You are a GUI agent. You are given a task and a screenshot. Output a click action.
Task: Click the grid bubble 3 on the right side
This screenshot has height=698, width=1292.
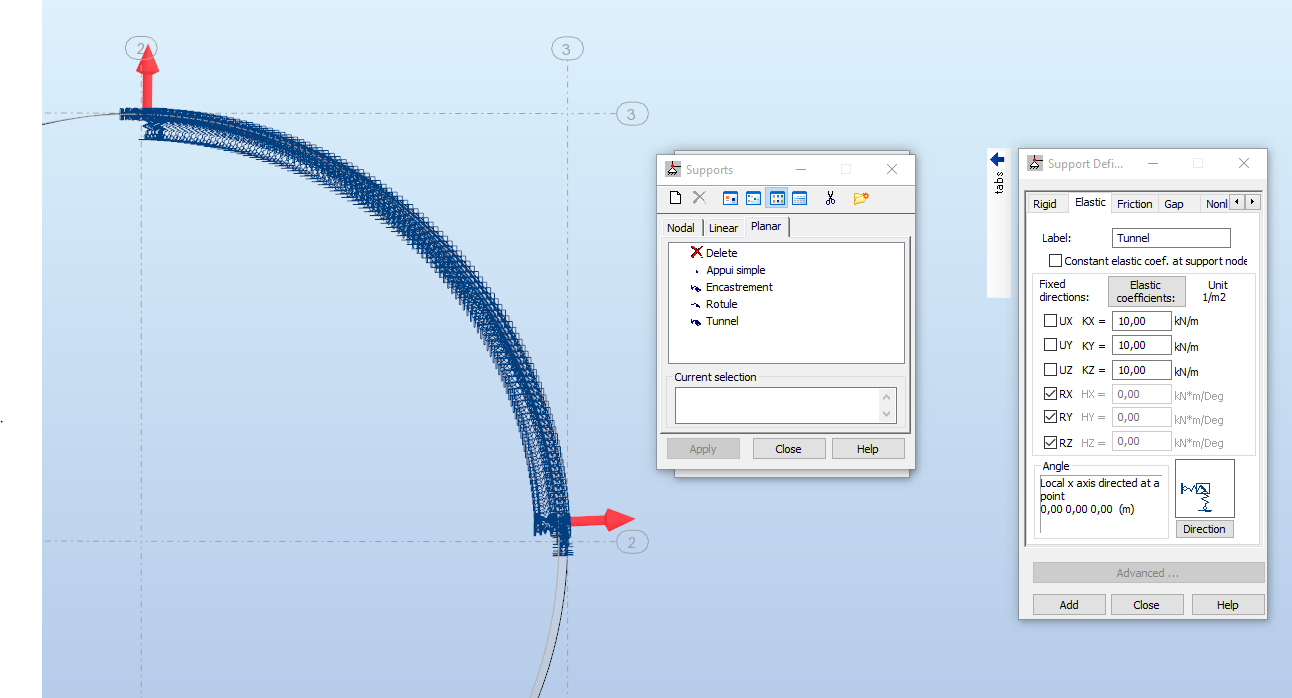click(x=630, y=114)
